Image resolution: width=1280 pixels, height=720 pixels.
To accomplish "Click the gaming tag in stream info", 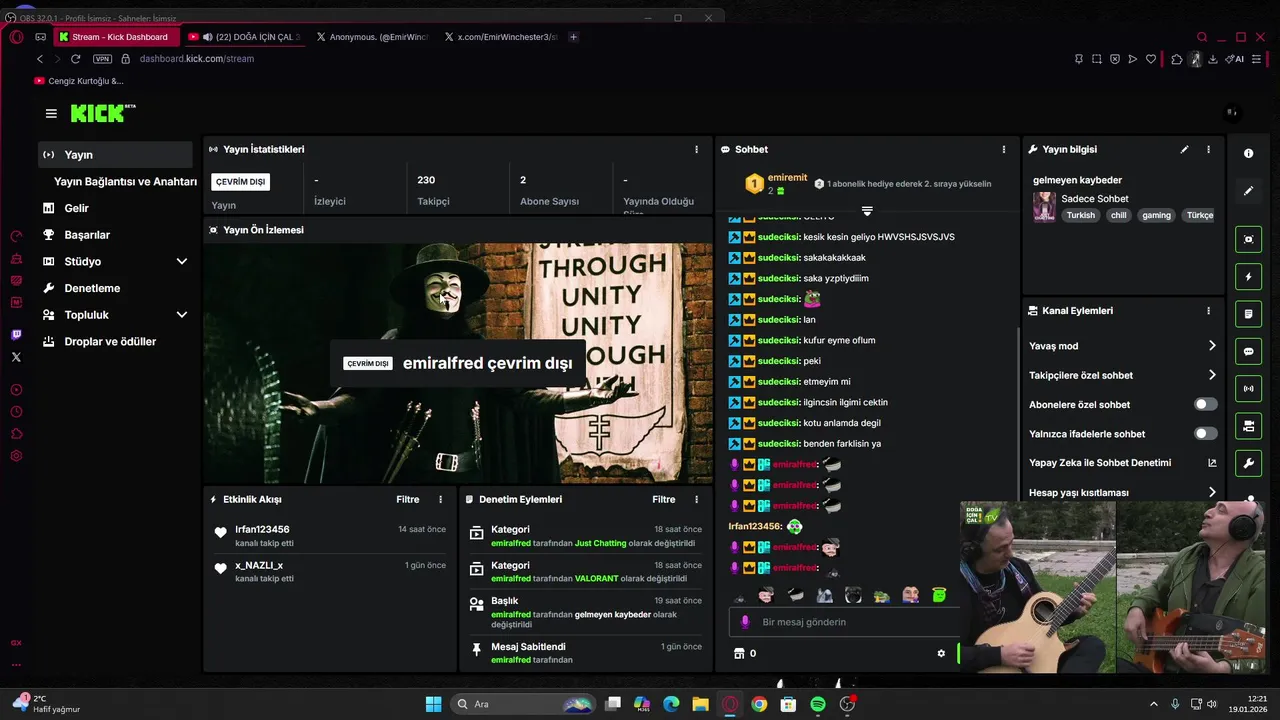I will point(1156,215).
